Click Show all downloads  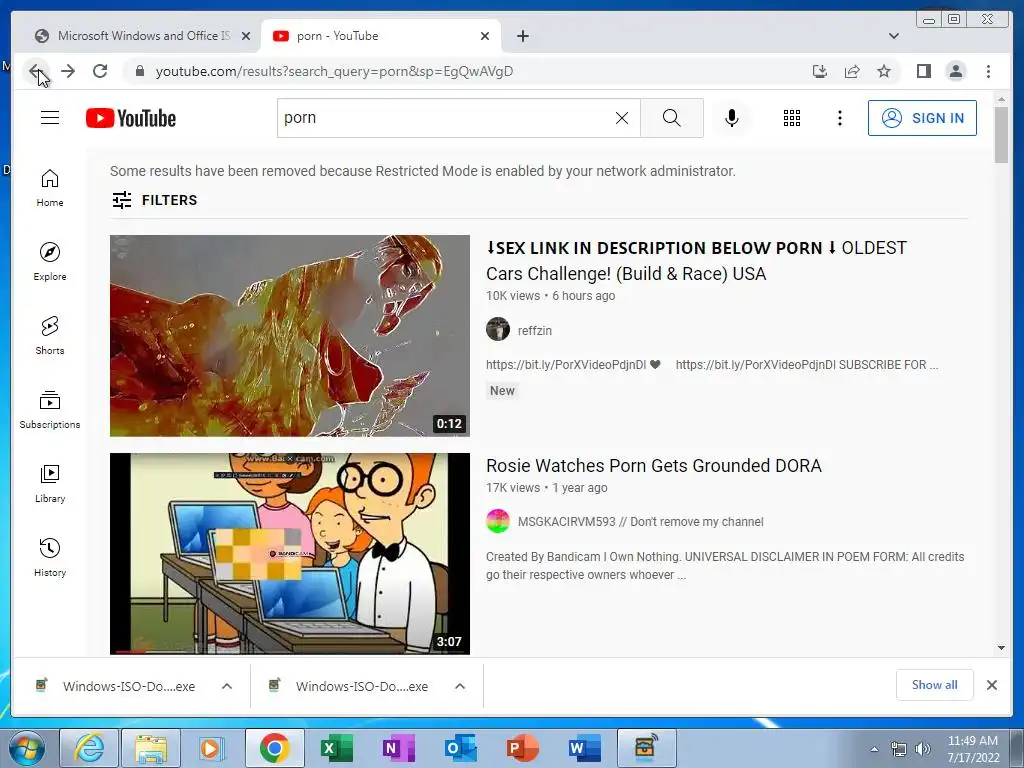[x=935, y=684]
